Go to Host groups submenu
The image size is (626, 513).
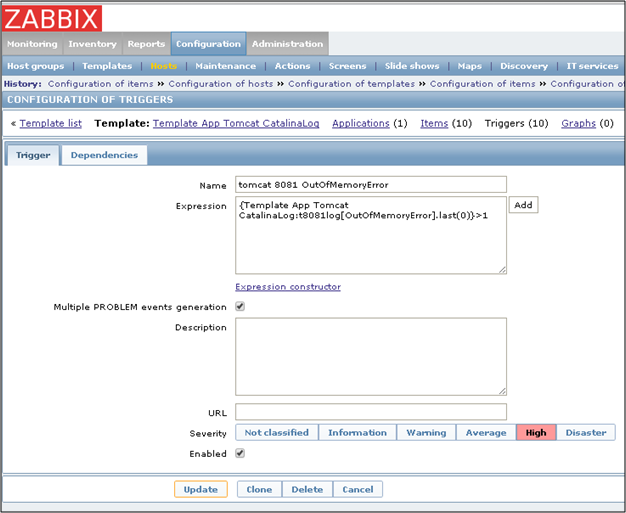pos(36,66)
